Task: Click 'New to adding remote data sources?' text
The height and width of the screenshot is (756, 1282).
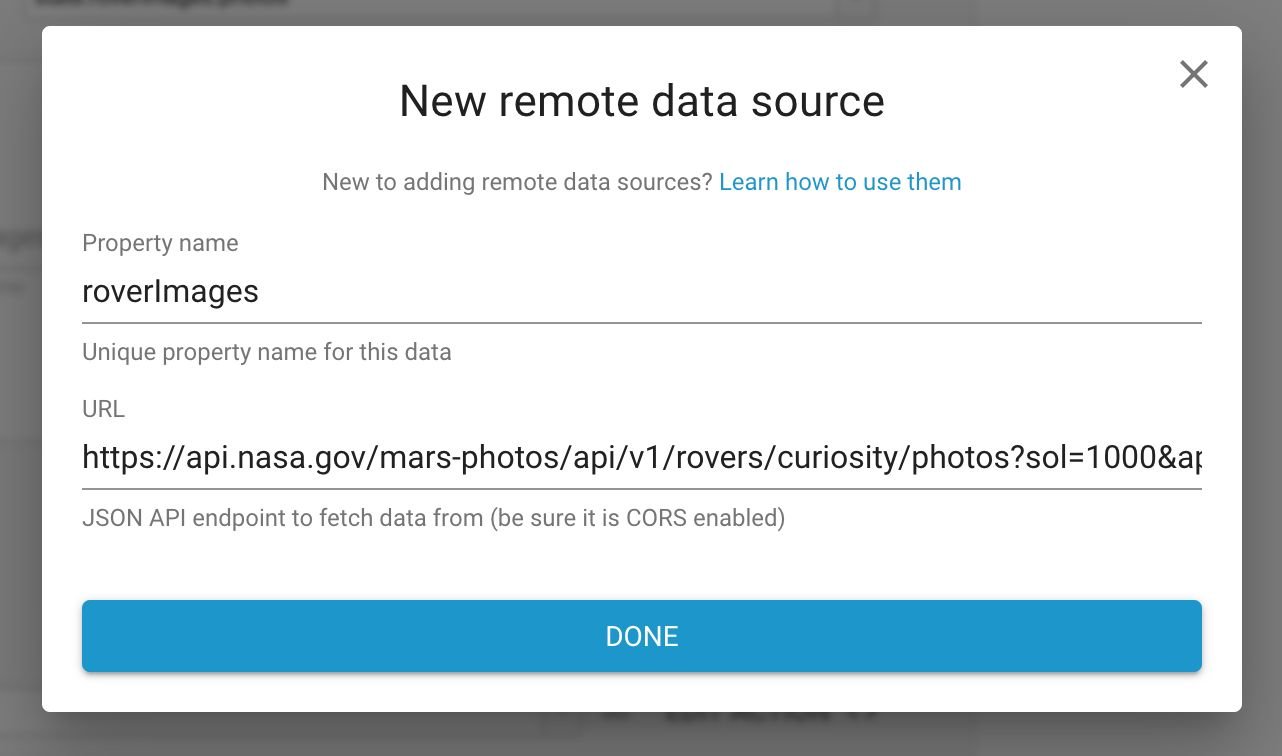Action: pyautogui.click(x=517, y=182)
